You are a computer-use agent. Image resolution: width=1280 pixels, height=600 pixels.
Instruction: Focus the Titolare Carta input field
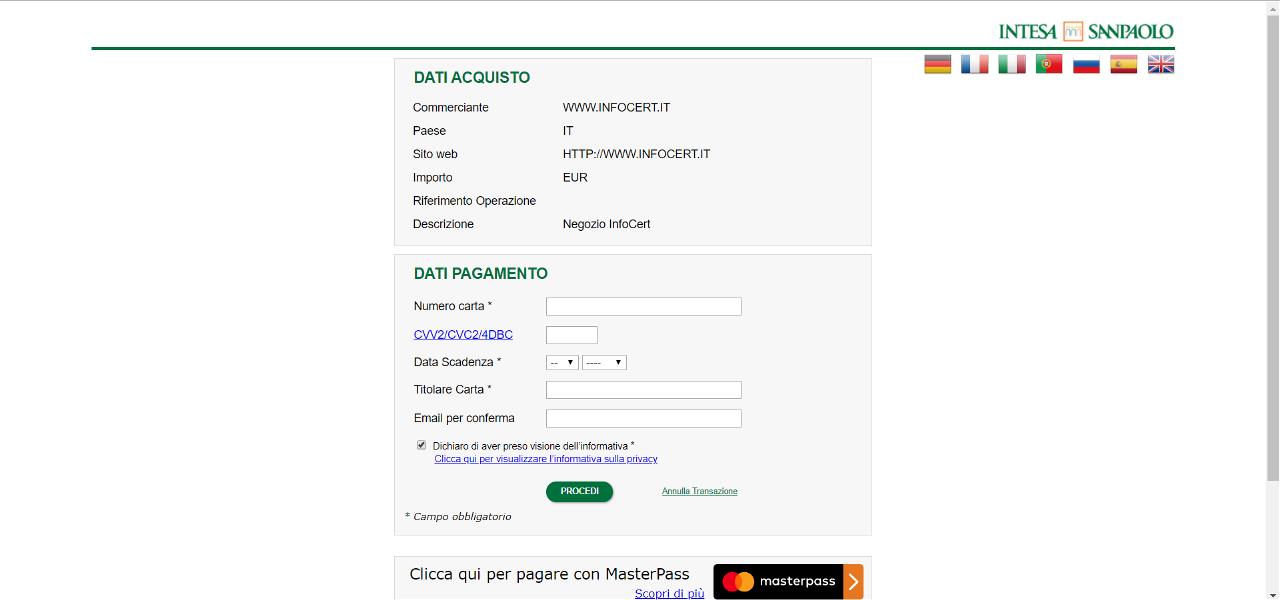pos(644,390)
